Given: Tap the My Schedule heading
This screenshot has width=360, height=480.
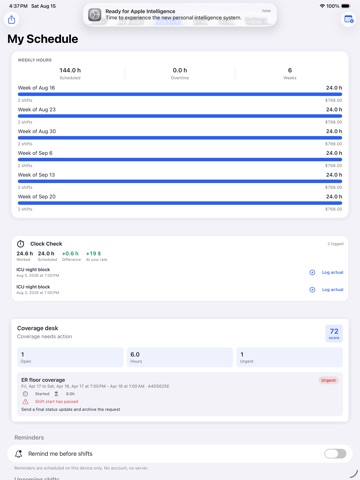Looking at the screenshot, I should [43, 39].
